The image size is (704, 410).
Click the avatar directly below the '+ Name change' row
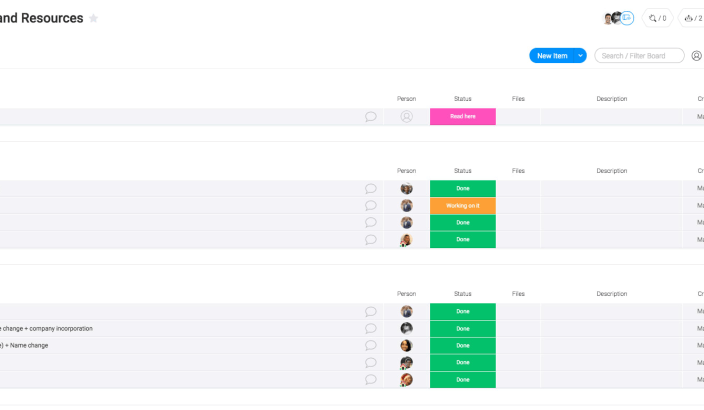406,363
